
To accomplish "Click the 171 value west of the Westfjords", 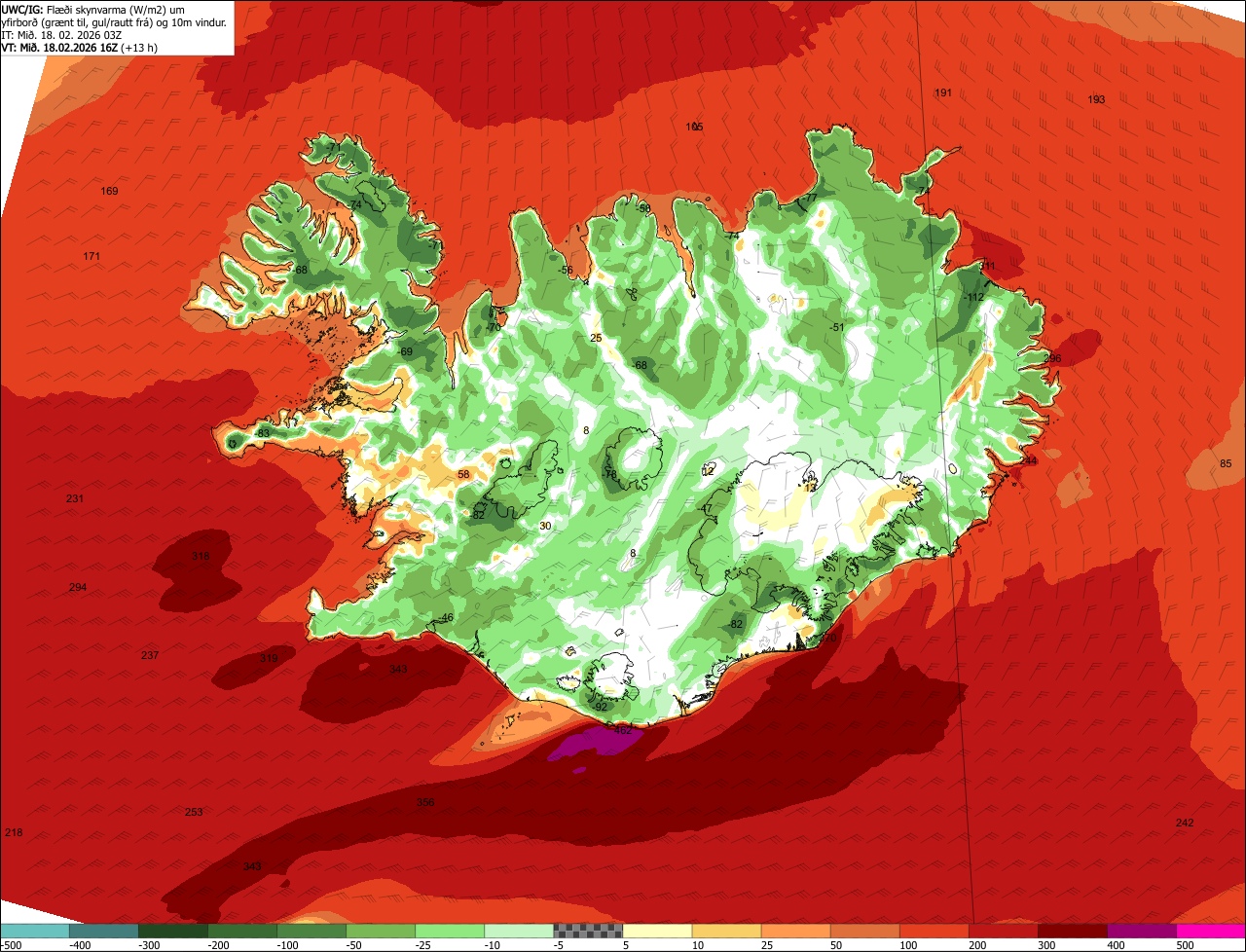I will pyautogui.click(x=92, y=256).
